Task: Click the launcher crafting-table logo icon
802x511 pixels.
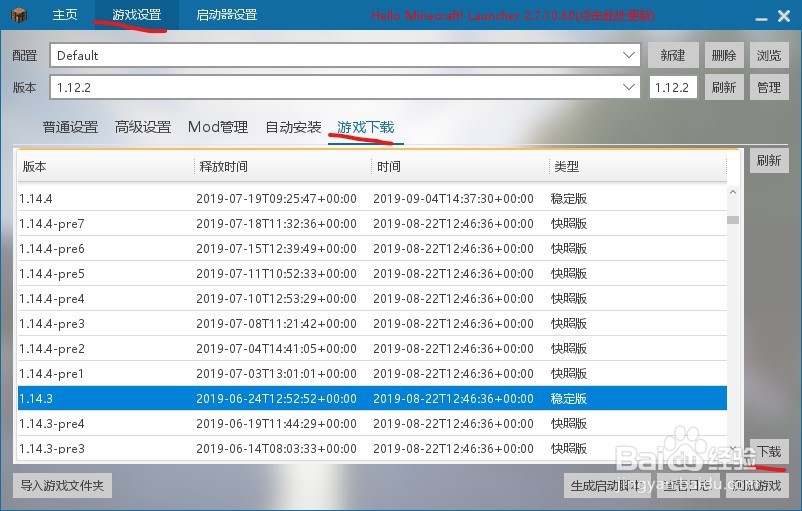Action: [x=18, y=15]
